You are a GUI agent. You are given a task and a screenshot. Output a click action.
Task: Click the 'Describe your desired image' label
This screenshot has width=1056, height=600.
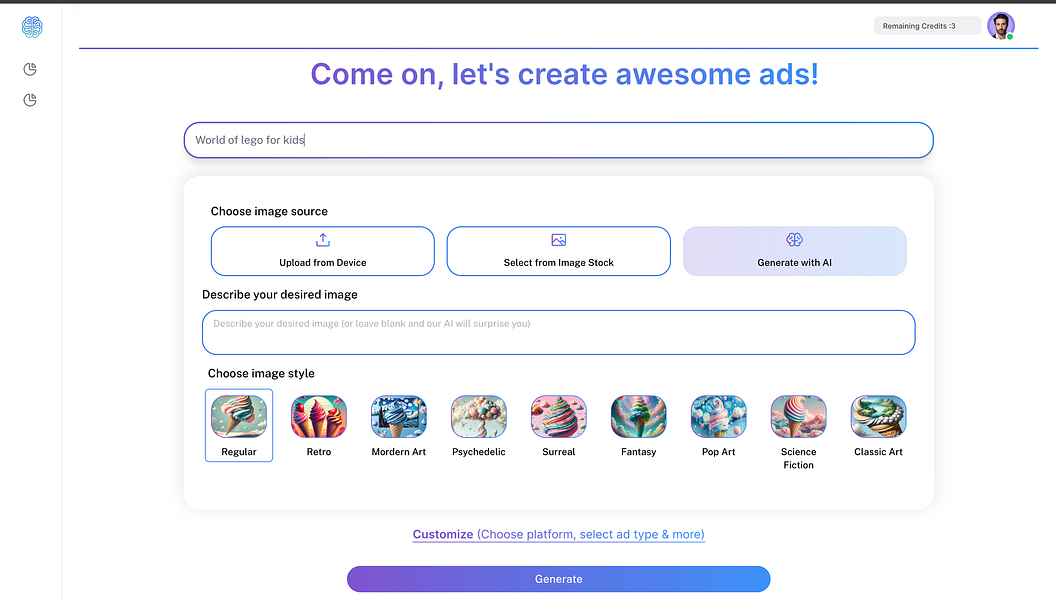(x=279, y=295)
